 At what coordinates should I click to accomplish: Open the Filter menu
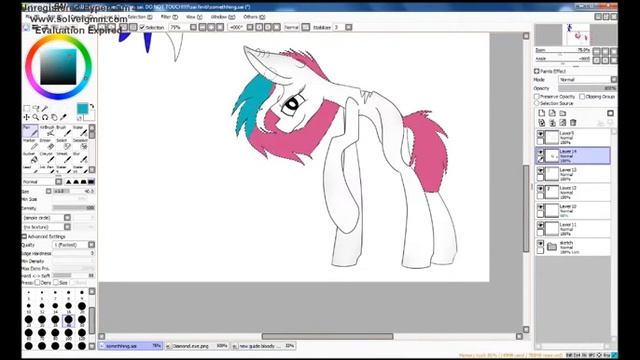click(x=169, y=17)
